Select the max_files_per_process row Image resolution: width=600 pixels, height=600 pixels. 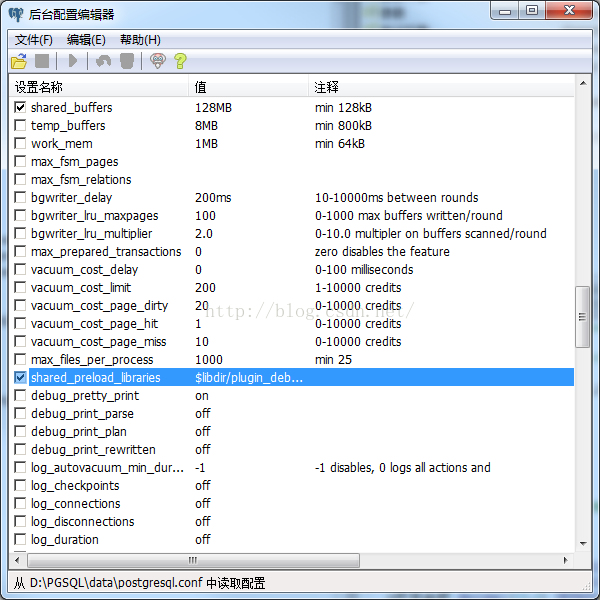click(294, 359)
